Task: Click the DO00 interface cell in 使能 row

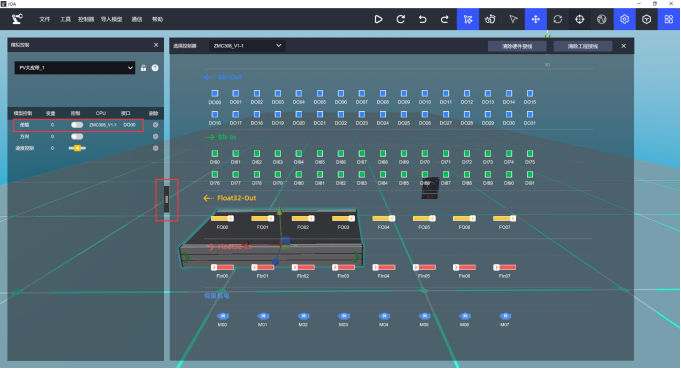Action: (129, 125)
